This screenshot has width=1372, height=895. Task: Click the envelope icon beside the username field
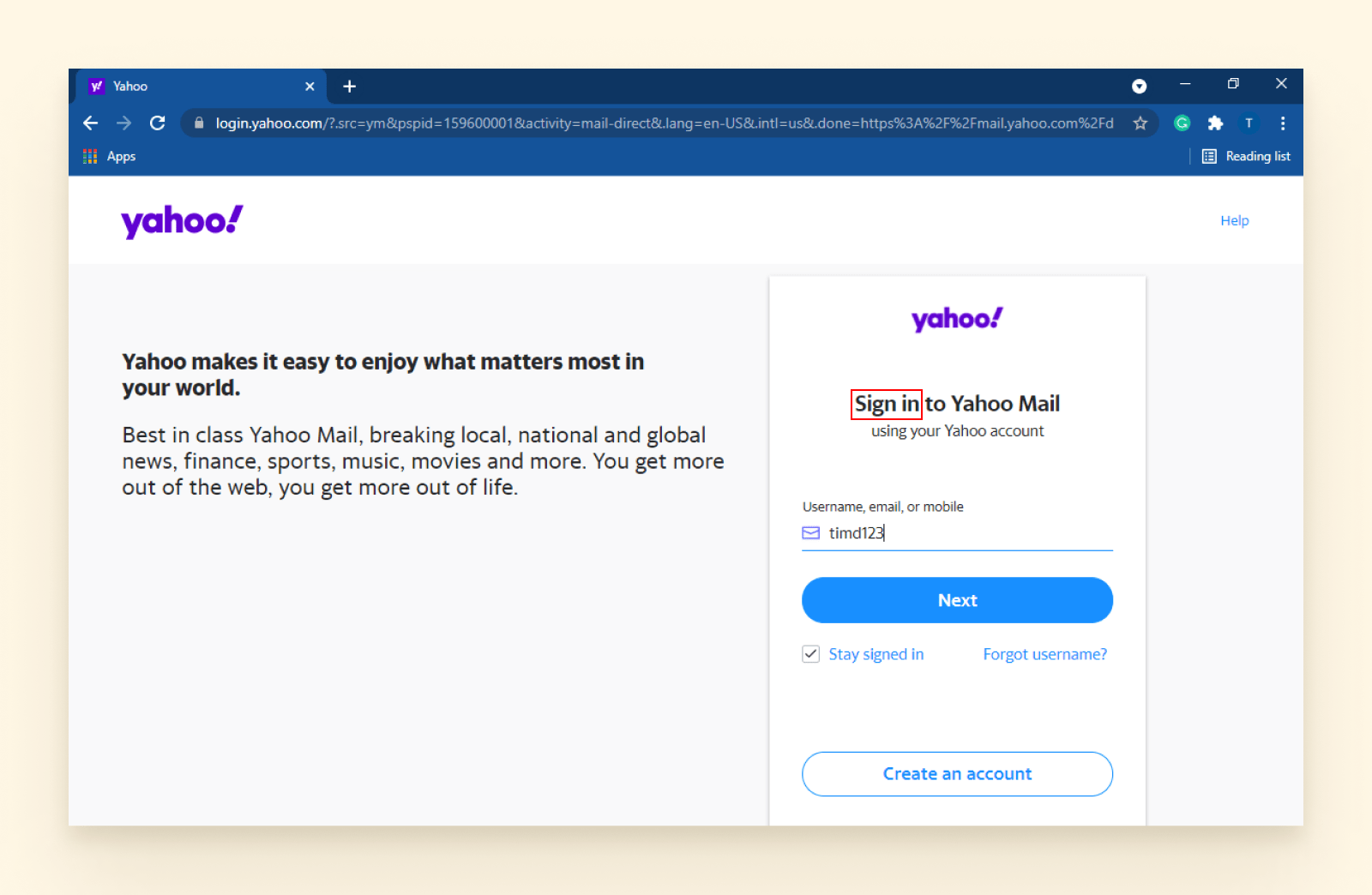point(810,532)
